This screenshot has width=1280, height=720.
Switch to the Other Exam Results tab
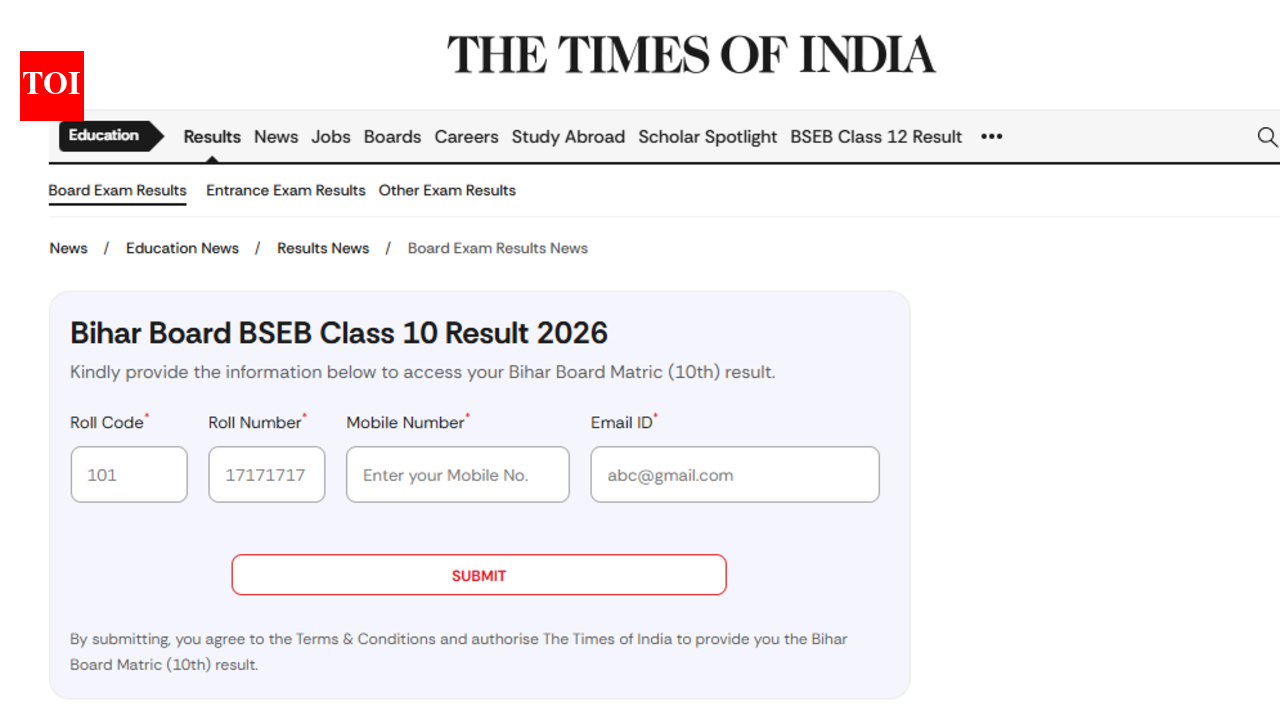click(447, 190)
